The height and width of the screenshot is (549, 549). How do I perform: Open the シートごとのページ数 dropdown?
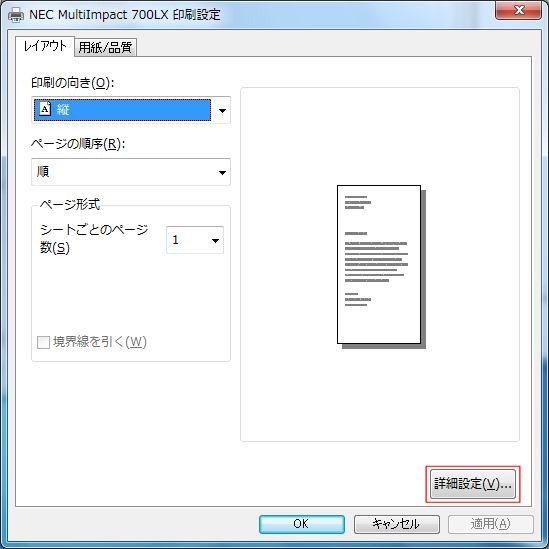195,240
